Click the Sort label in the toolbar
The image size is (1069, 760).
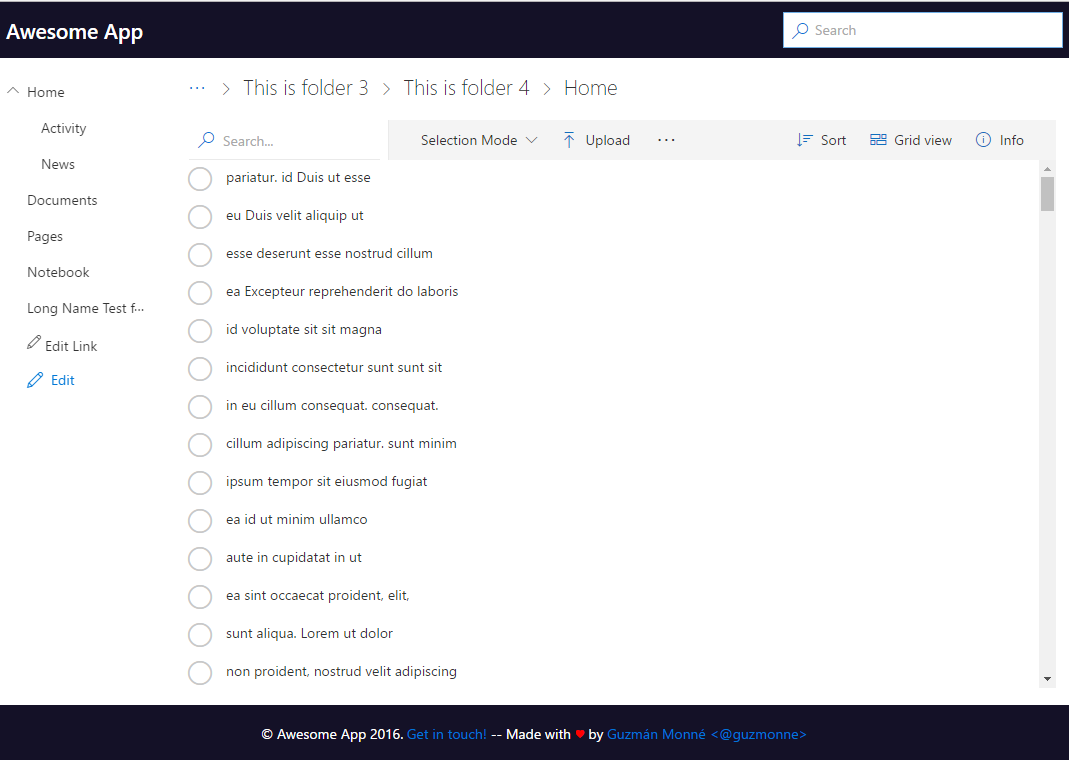click(x=833, y=140)
